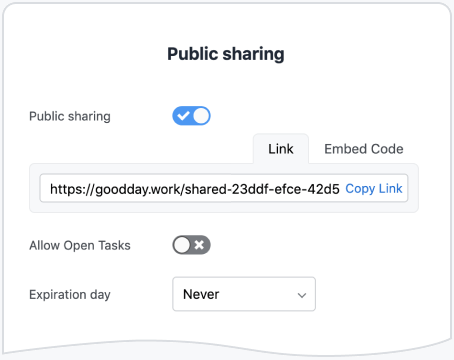Select the Never value in Expiration day box
Screen dimensions: 454x360
pyautogui.click(x=201, y=294)
